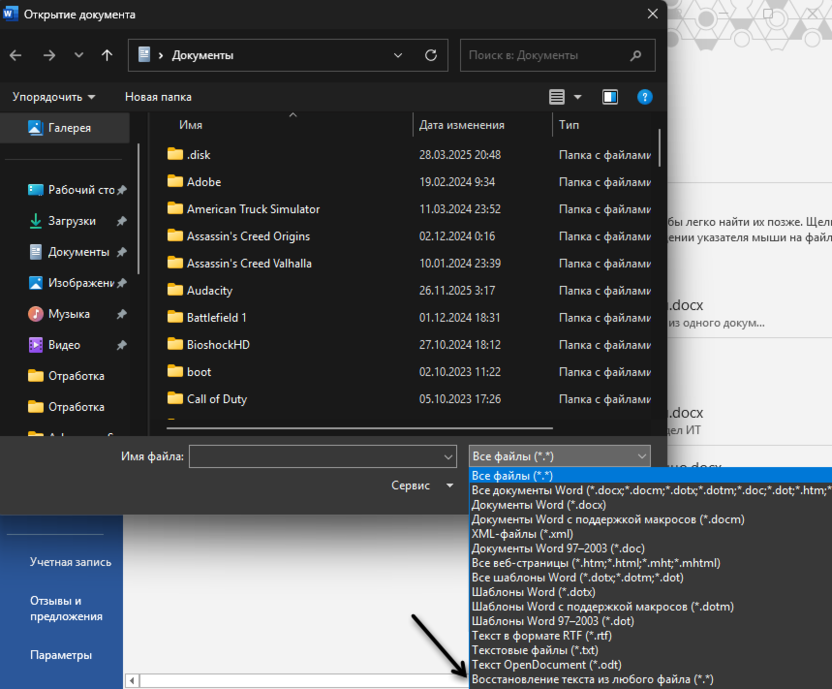The width and height of the screenshot is (832, 689).
Task: Open Документы in the sidebar
Action: pos(69,252)
